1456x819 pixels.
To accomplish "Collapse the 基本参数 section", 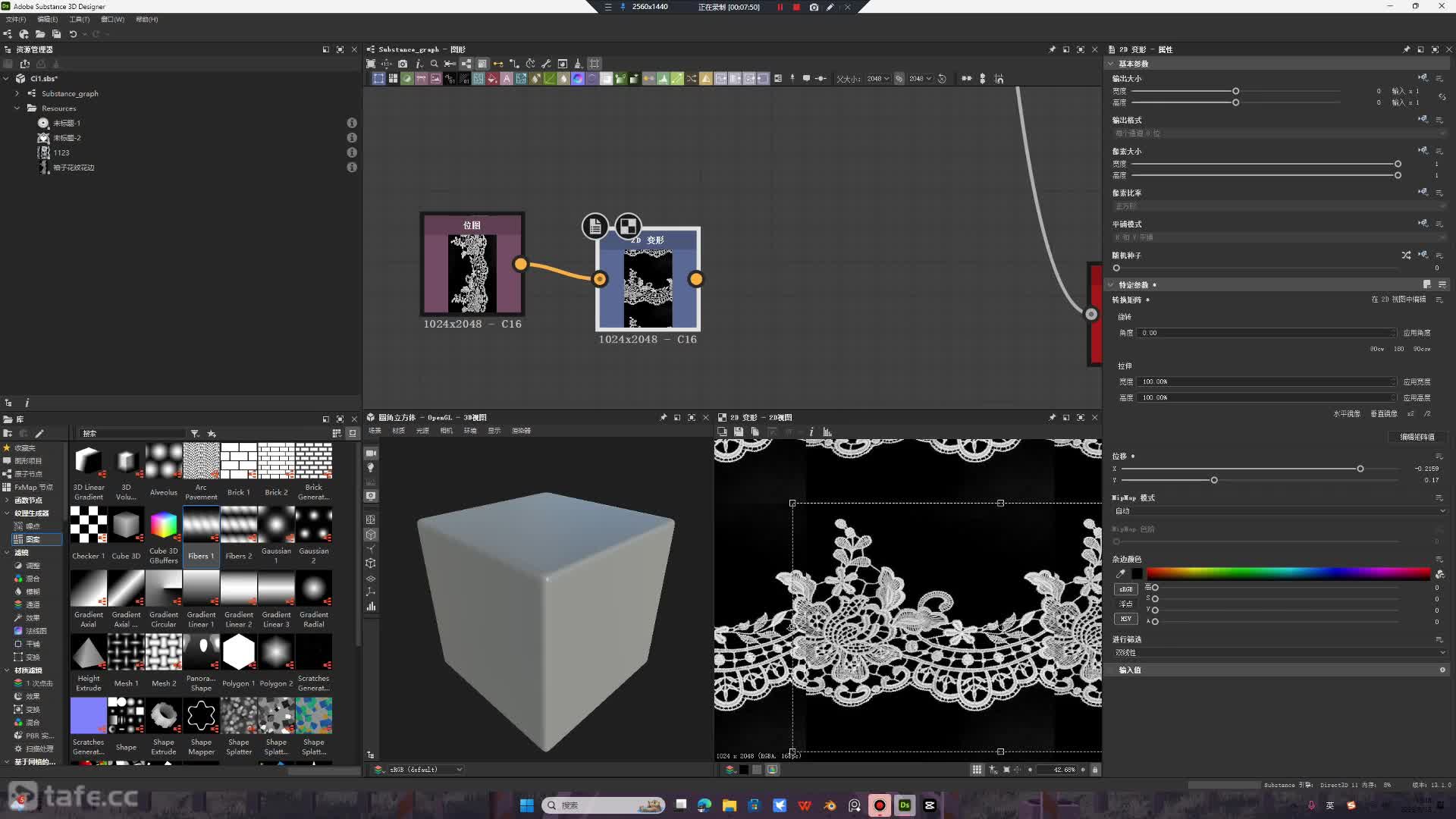I will tap(1111, 64).
